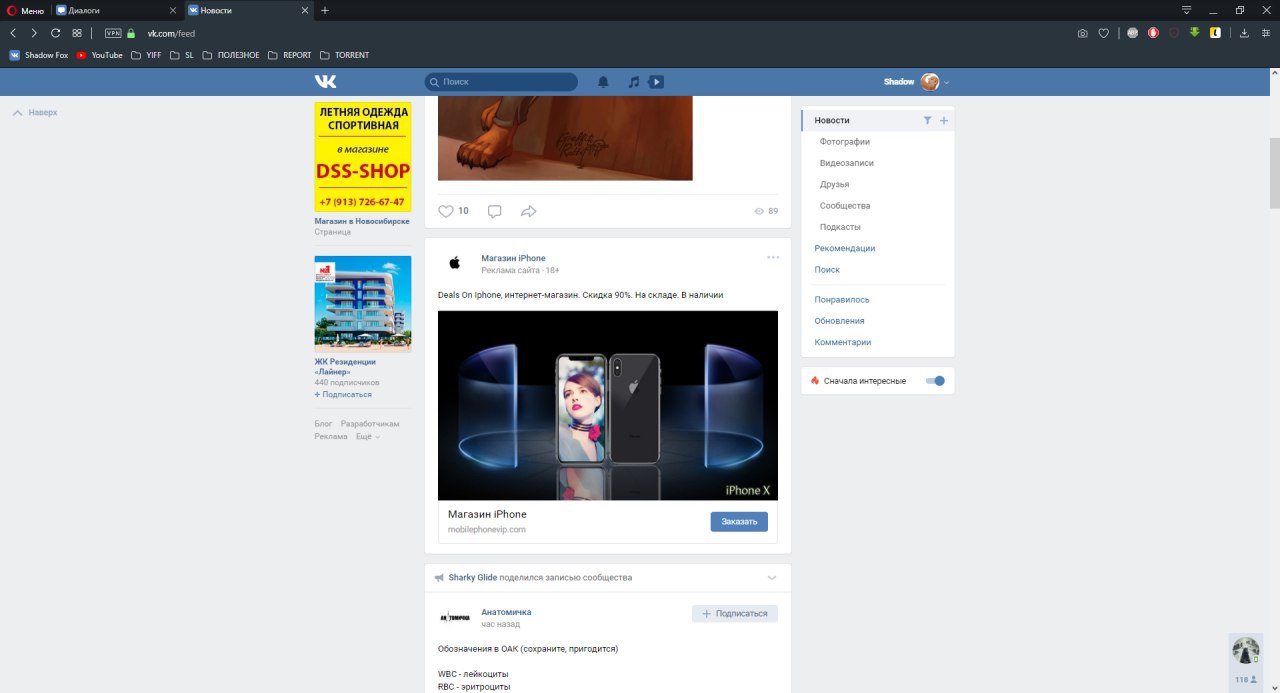Image resolution: width=1280 pixels, height=693 pixels.
Task: Select Сообщества in feed sidebar
Action: (845, 206)
